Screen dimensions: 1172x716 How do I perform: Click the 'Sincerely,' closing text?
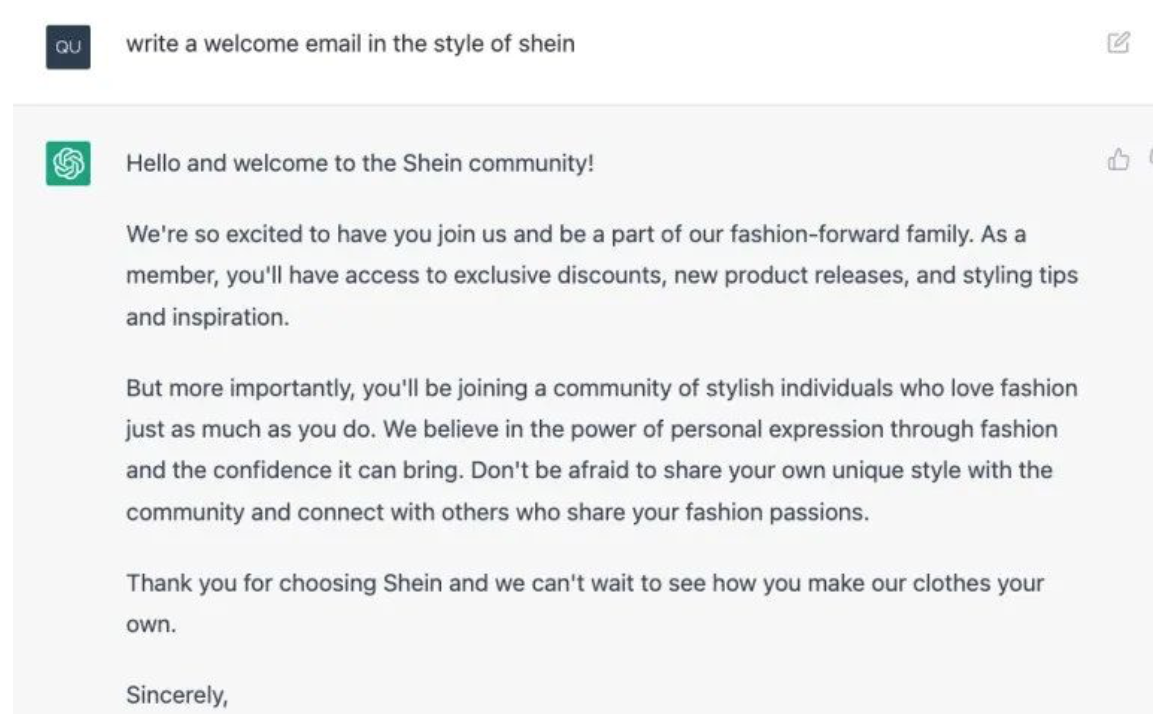point(177,695)
